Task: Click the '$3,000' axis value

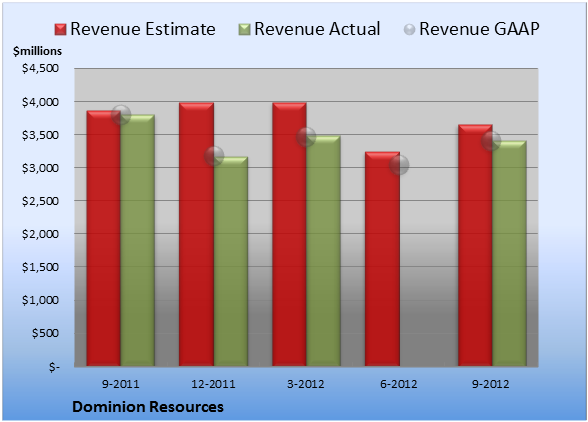Action: [x=40, y=168]
